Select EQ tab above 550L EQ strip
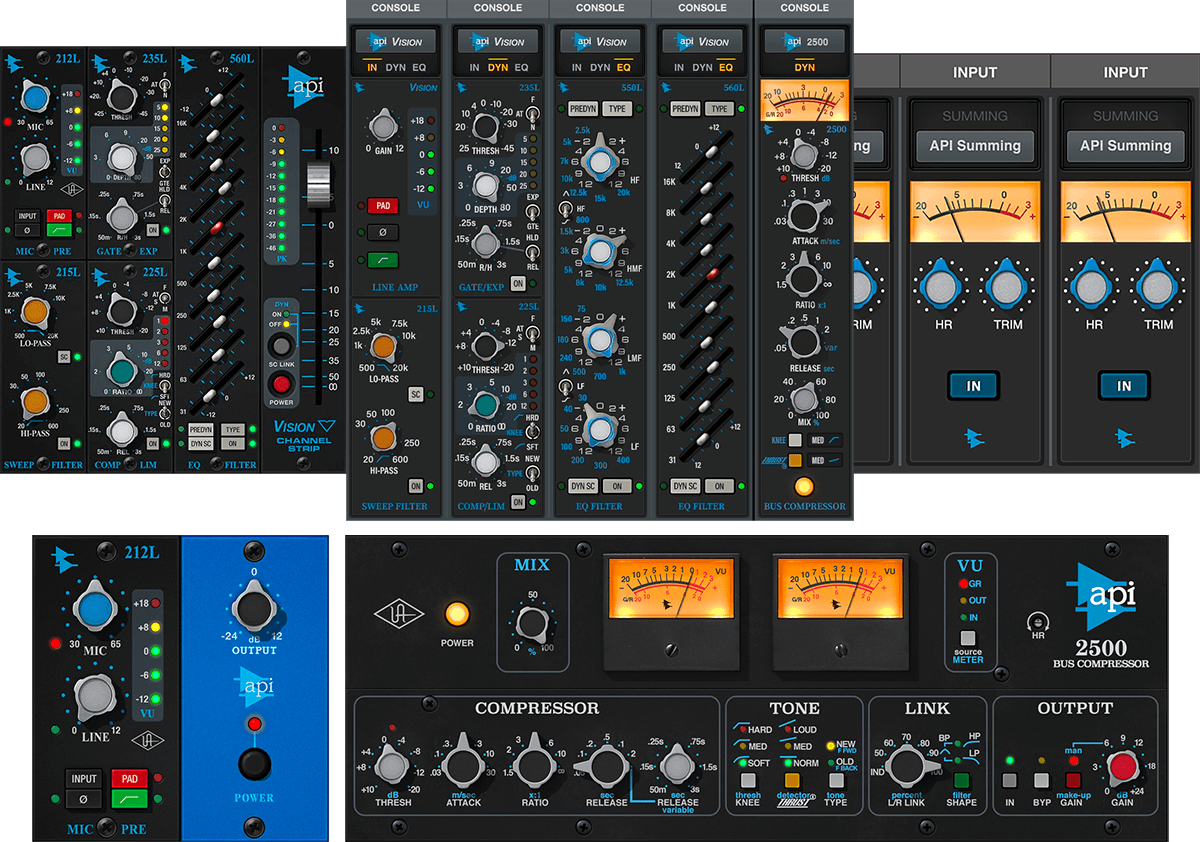The image size is (1200, 842). (624, 68)
